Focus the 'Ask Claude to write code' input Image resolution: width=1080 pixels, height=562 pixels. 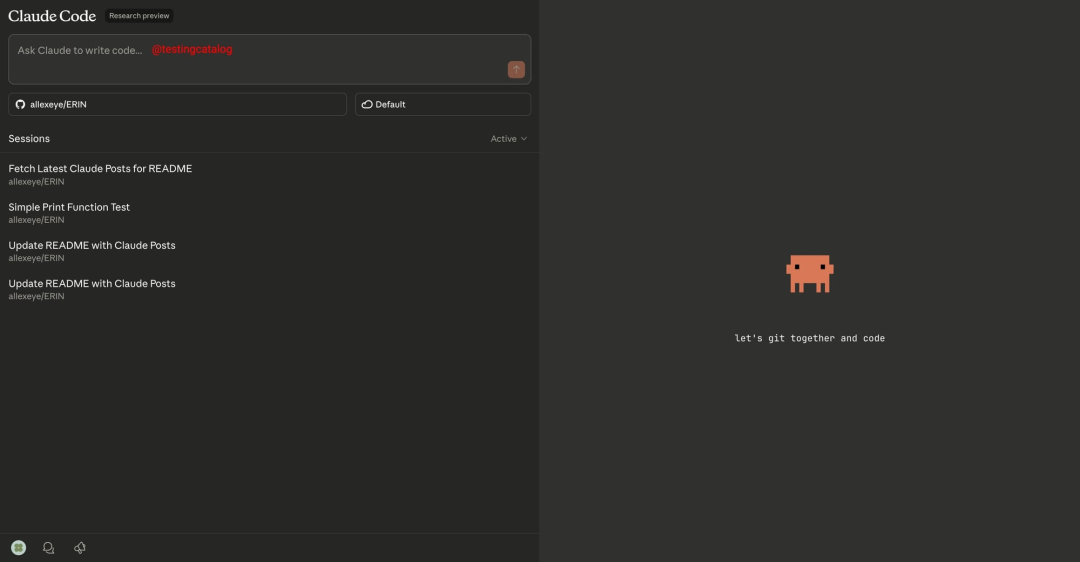tap(269, 59)
